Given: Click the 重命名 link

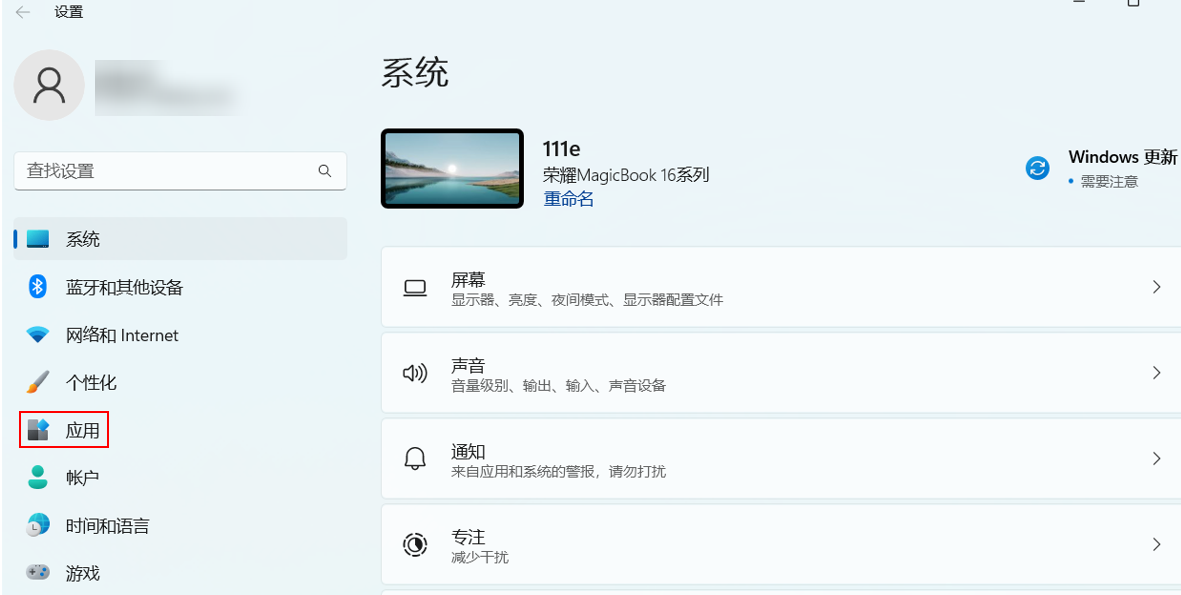Looking at the screenshot, I should [568, 199].
